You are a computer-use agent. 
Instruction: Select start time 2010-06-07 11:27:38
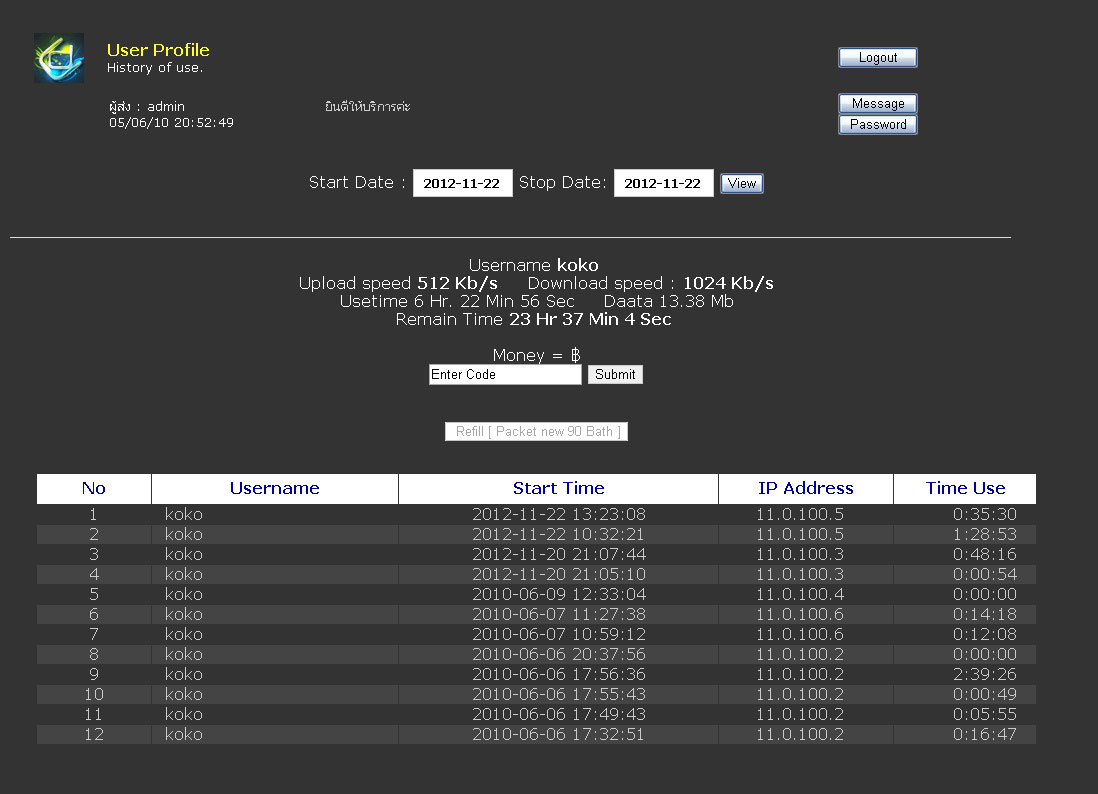[558, 614]
